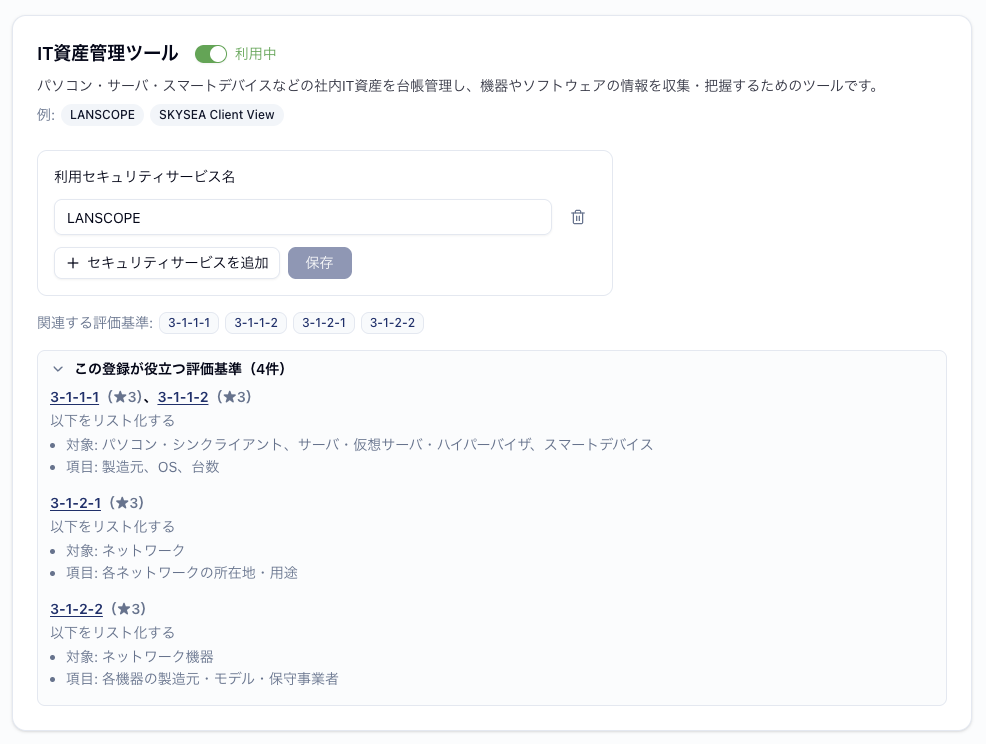Click the 関連する評価基準 label
Screen dimensions: 986x744
coord(95,323)
